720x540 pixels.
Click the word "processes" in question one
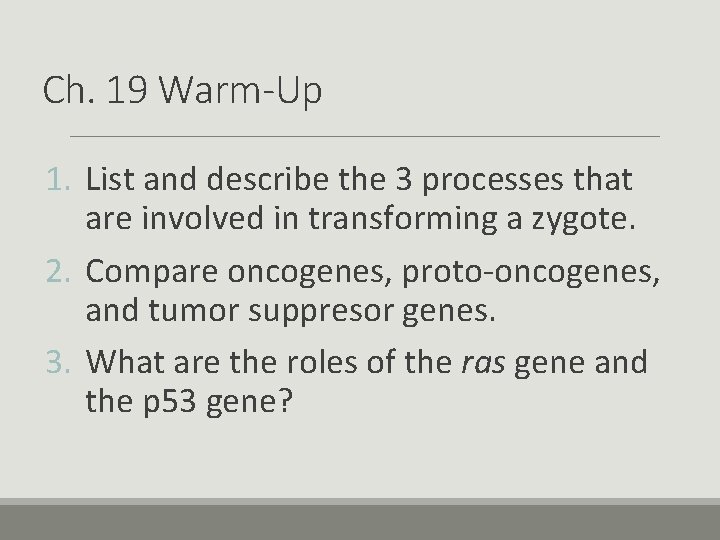tap(493, 181)
